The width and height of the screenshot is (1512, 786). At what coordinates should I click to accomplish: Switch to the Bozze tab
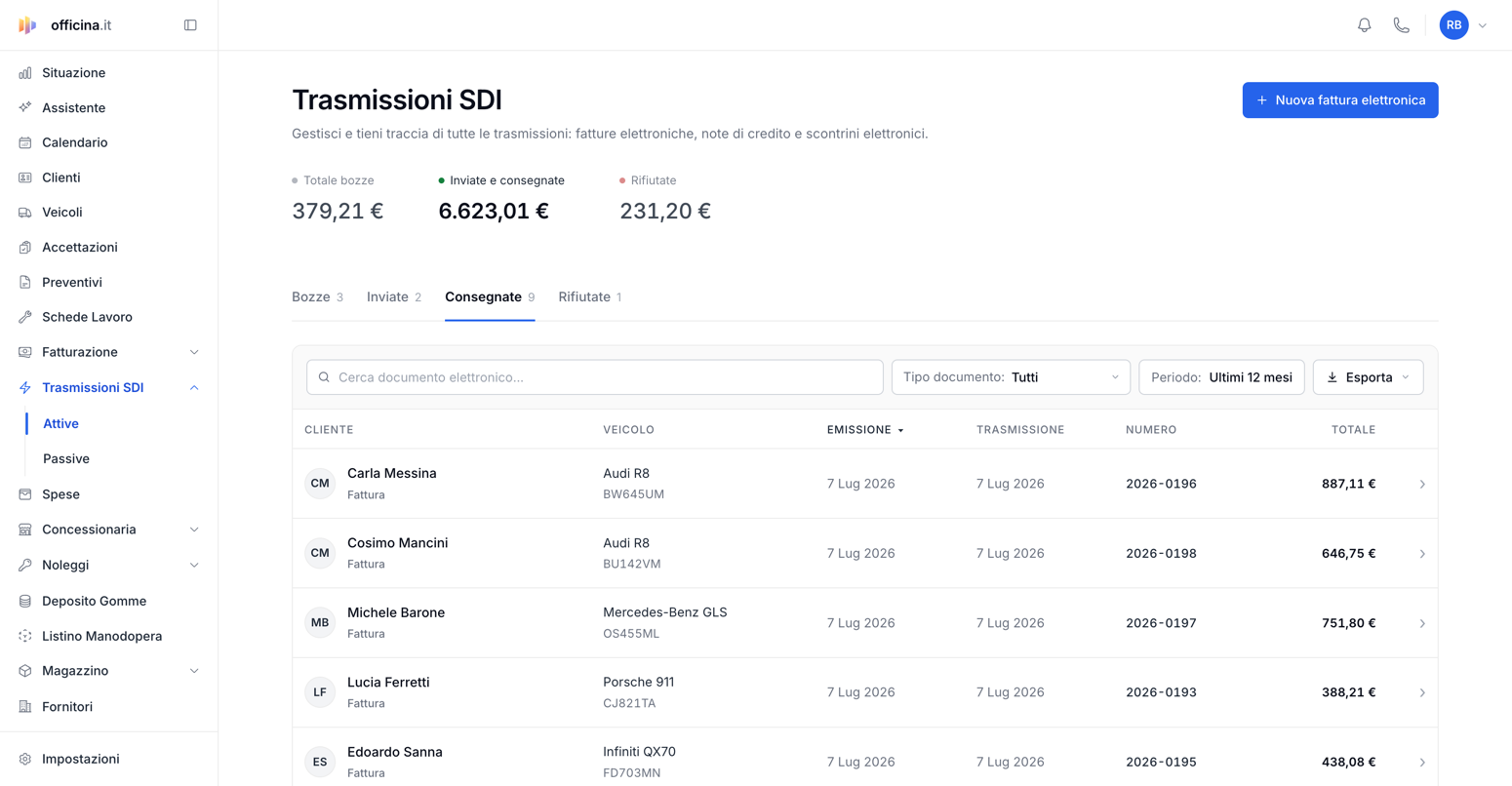coord(317,296)
